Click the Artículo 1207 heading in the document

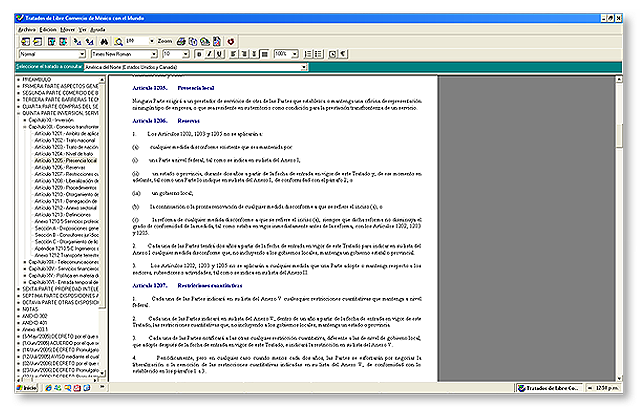tap(187, 286)
